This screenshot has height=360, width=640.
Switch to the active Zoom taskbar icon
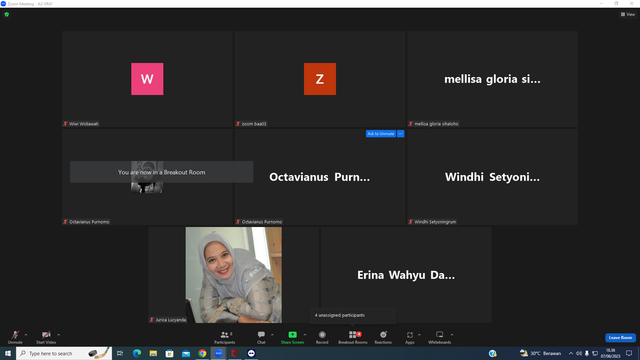(x=218, y=353)
